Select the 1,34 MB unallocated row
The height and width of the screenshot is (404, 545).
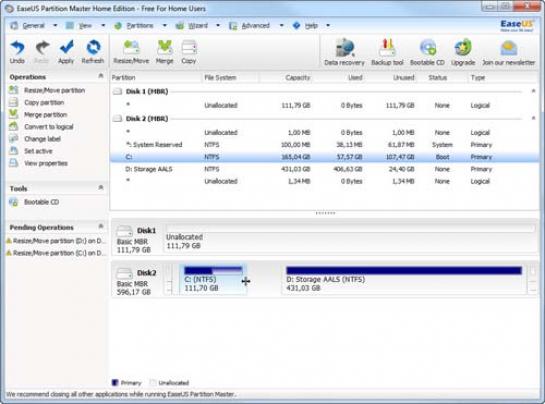point(324,181)
